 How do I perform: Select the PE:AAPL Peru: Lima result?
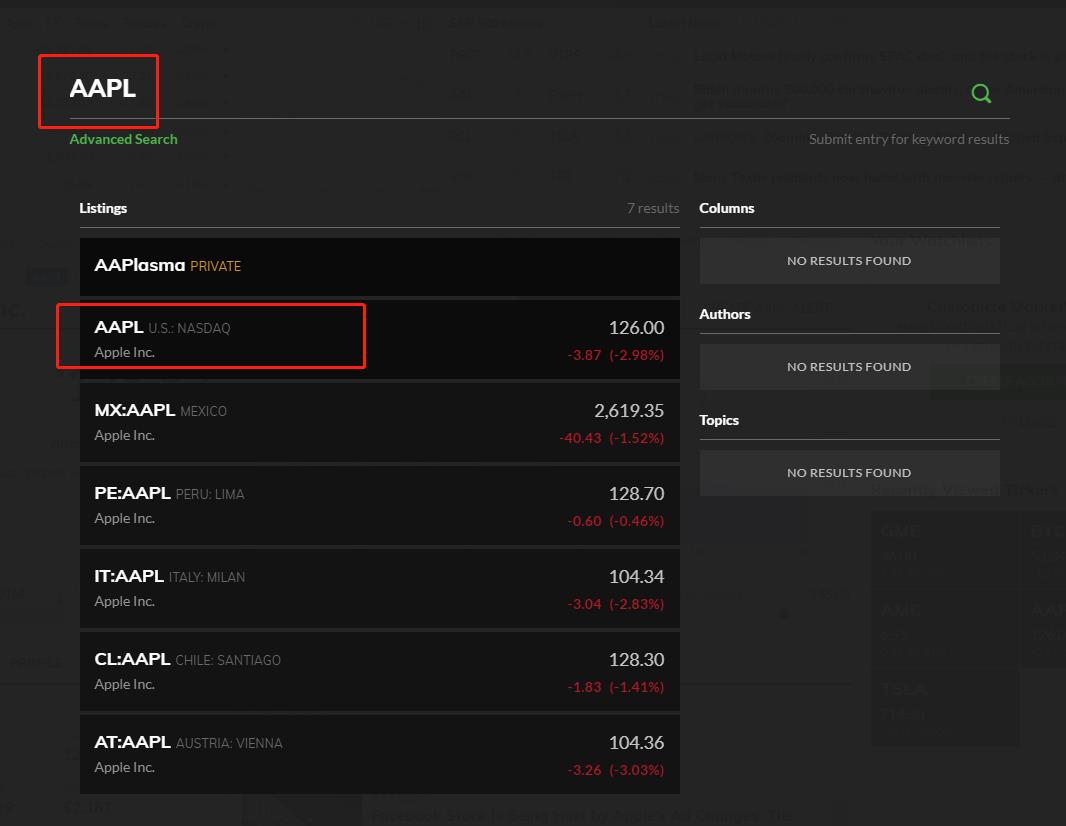(x=379, y=505)
